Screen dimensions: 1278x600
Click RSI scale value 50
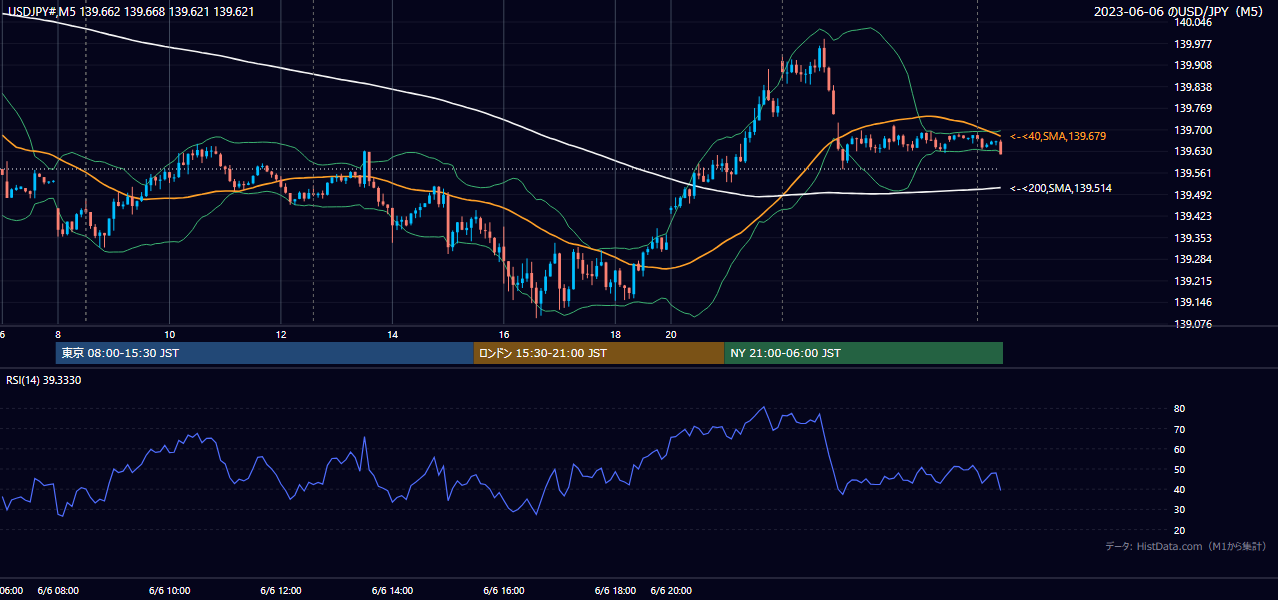(1179, 469)
